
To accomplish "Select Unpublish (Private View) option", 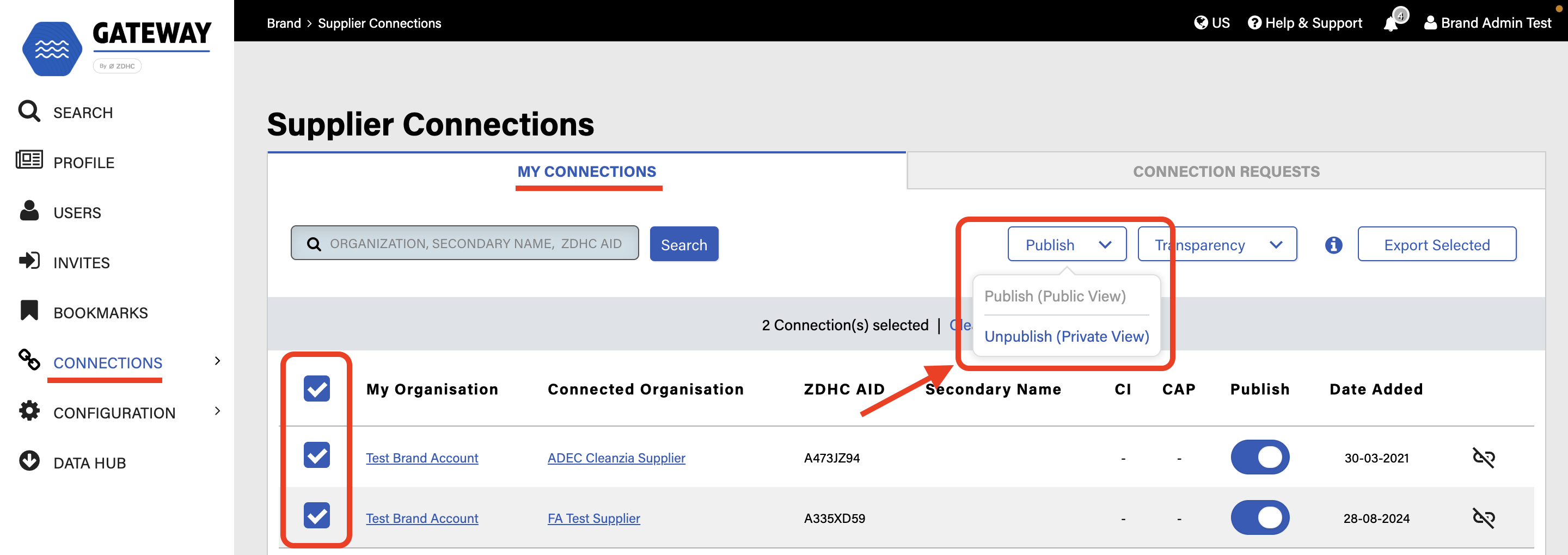I will [1066, 336].
